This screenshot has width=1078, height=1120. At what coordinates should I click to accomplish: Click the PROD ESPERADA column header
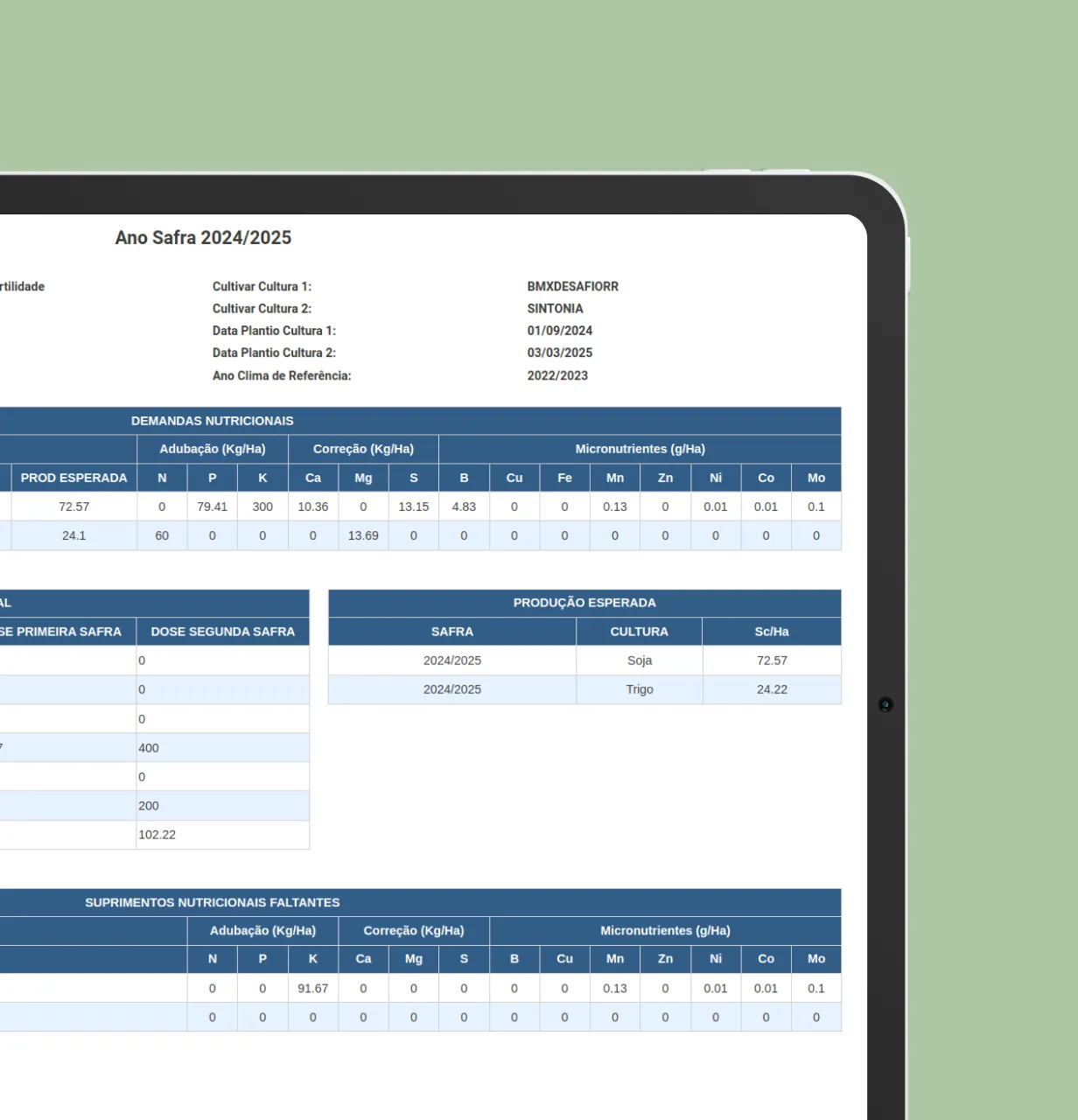[74, 478]
